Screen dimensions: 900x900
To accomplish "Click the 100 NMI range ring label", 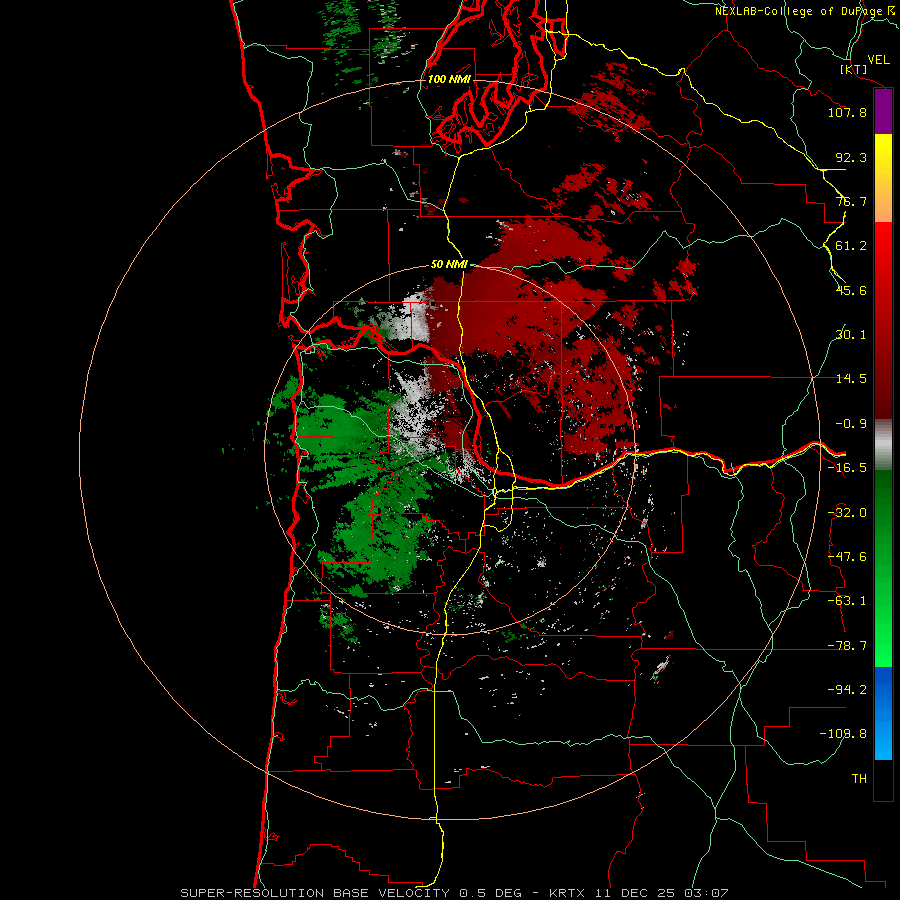I will point(449,79).
